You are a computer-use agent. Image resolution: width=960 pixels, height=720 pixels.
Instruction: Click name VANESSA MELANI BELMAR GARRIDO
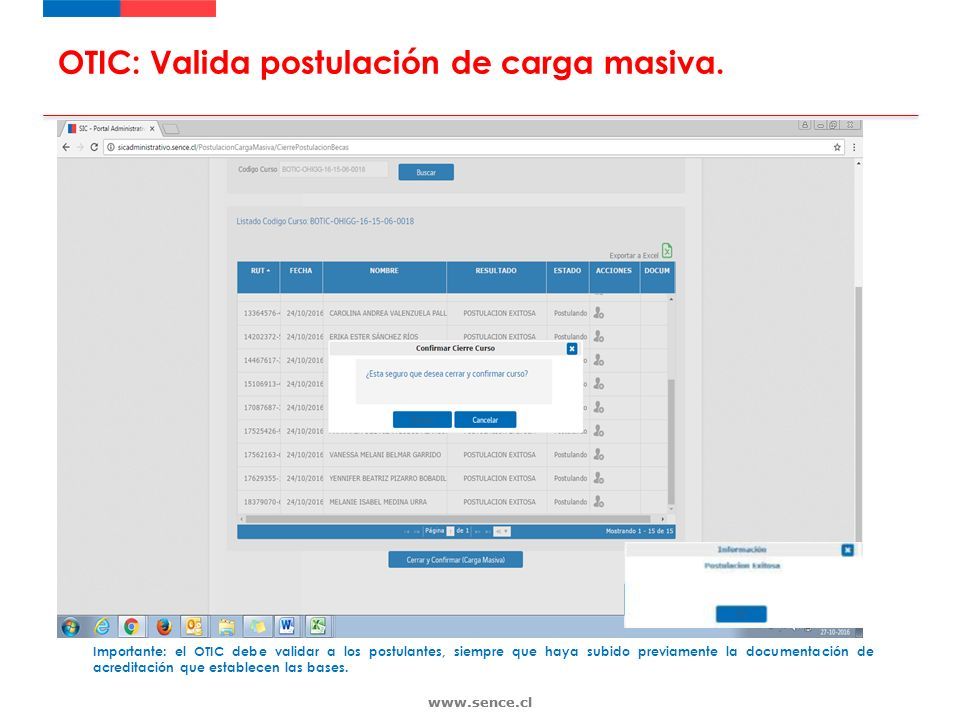385,455
